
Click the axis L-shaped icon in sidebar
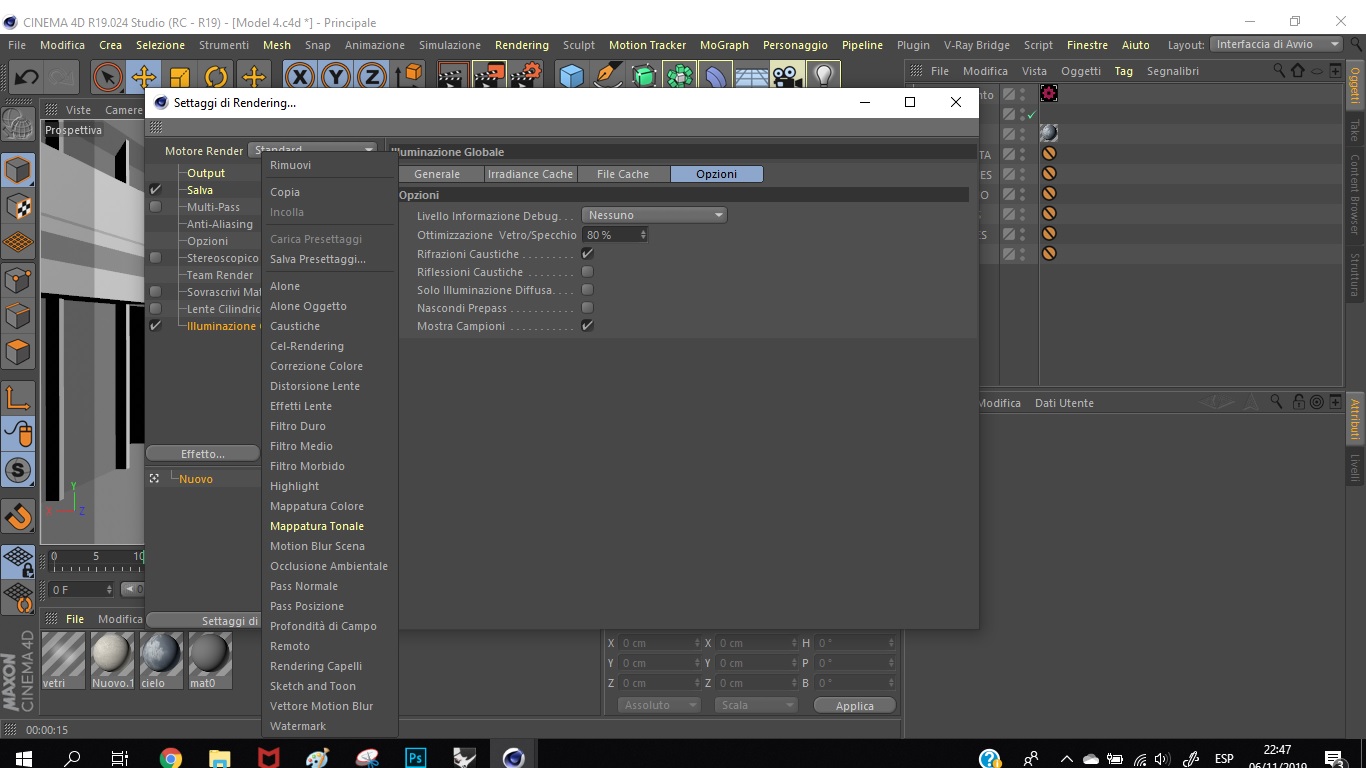18,398
